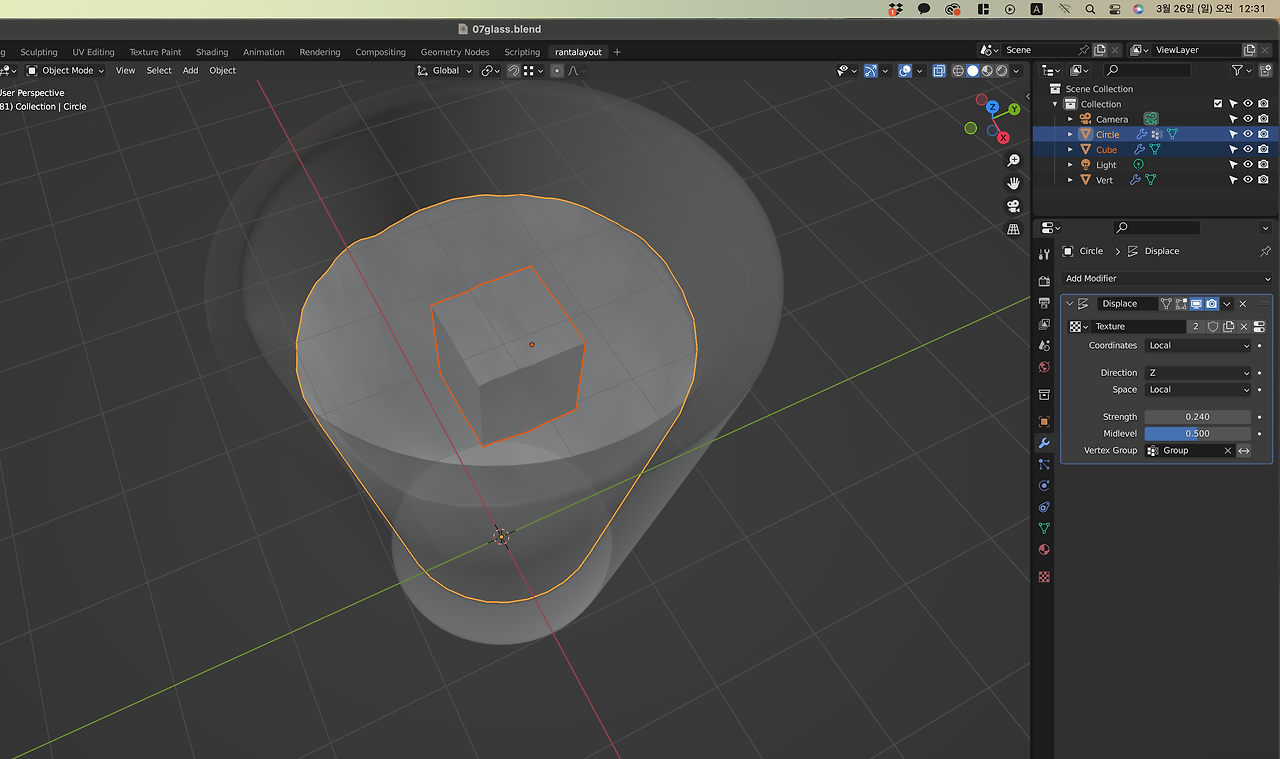The image size is (1280, 759).
Task: Hide the Cube object with eye icon
Action: click(1248, 149)
